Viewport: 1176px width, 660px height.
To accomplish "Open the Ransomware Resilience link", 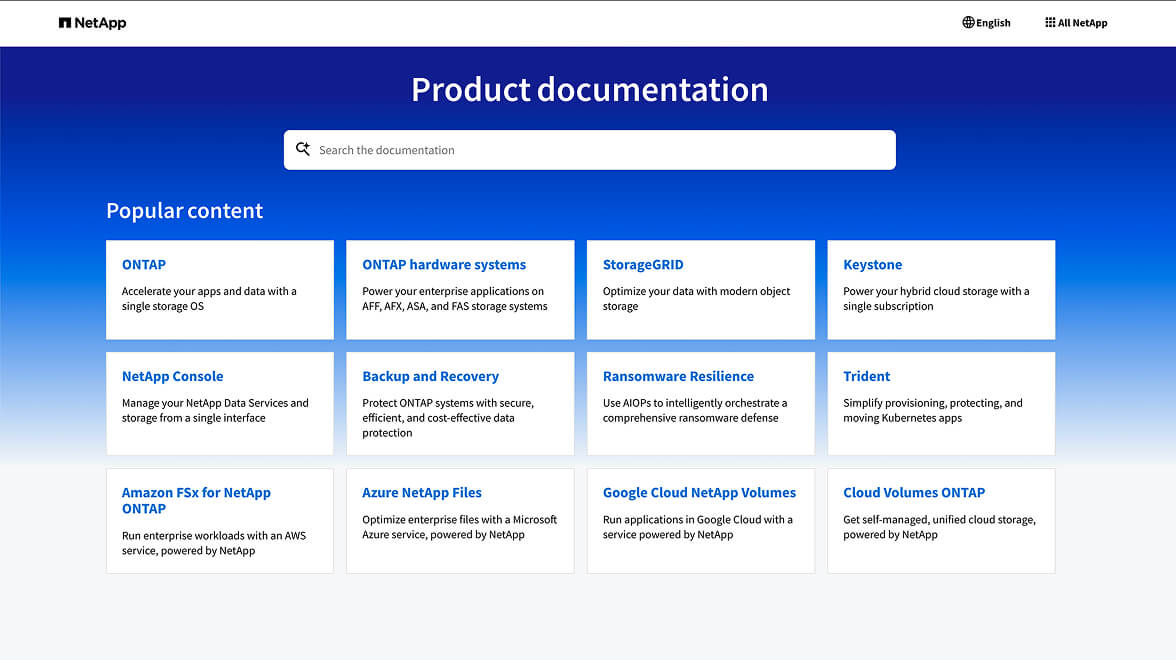I will [678, 376].
